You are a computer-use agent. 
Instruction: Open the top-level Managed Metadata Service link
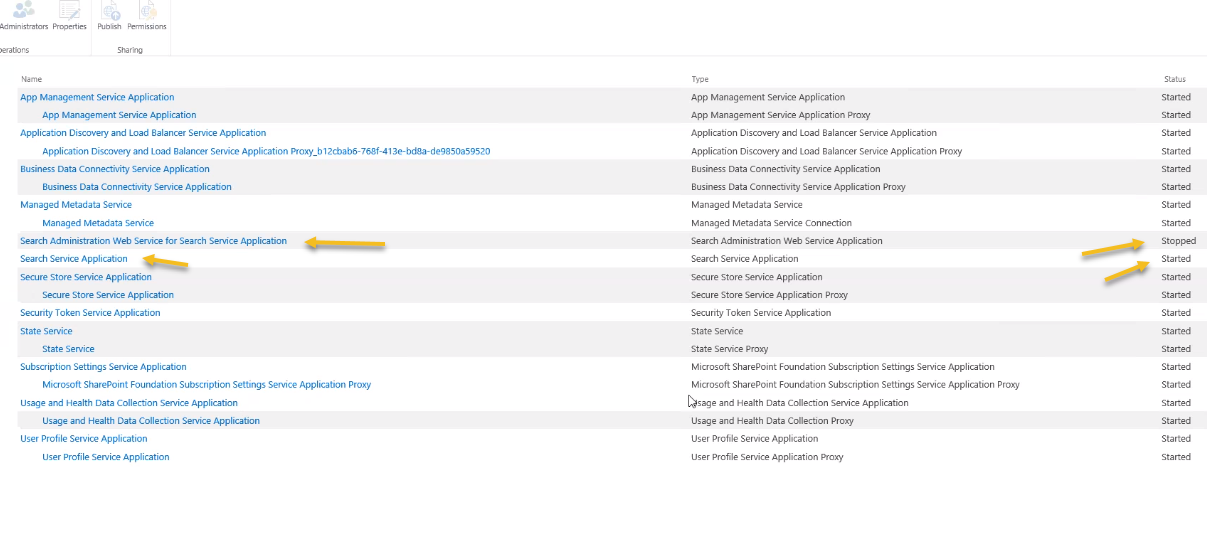[x=76, y=205]
